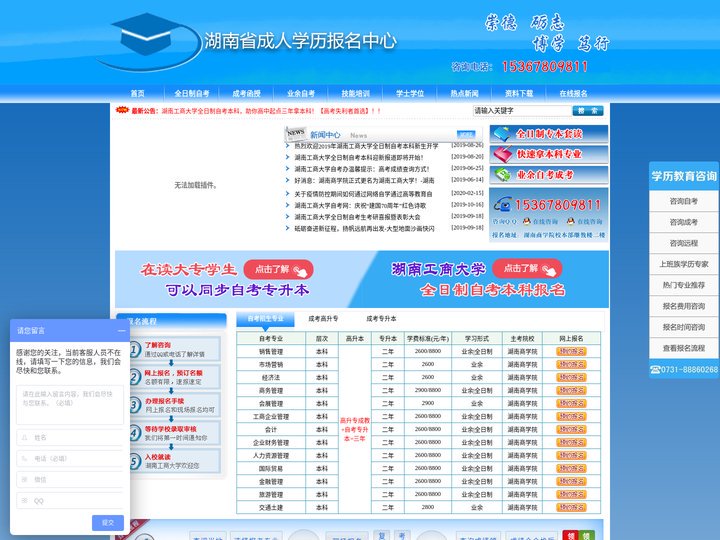Open 技能培训 navigation item
This screenshot has width=720, height=540.
pos(355,94)
